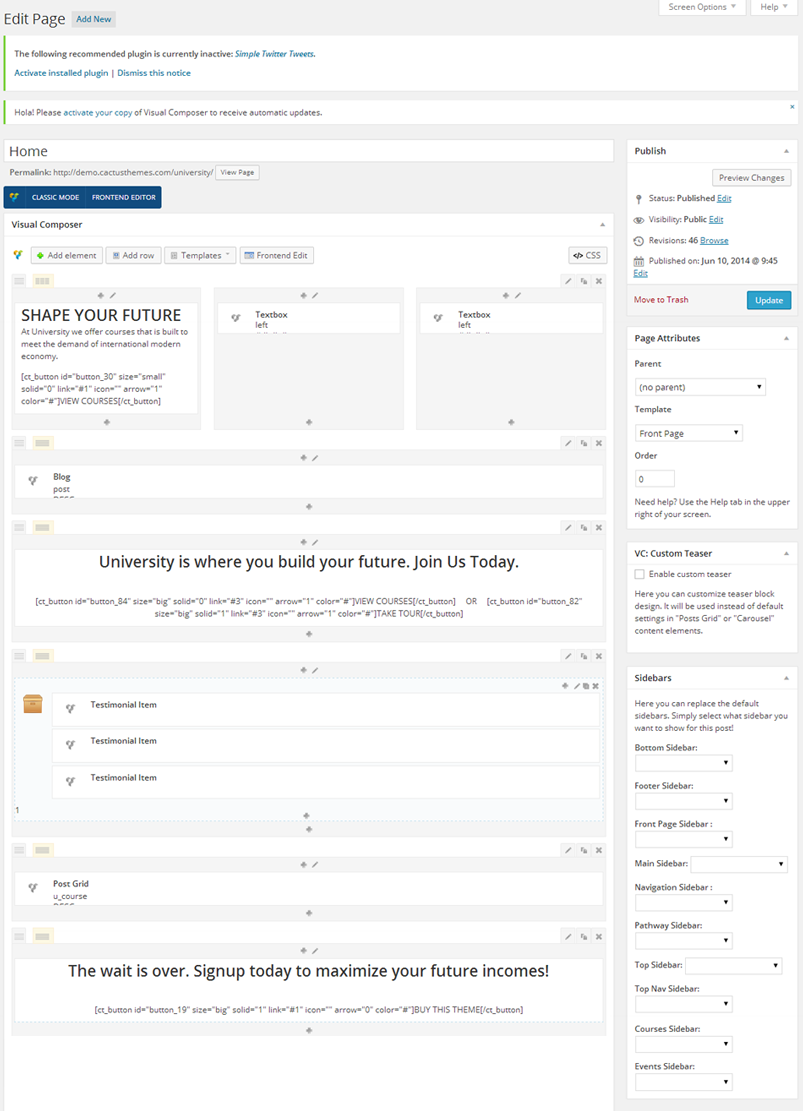Expand the Templates dropdown in Visual Composer
Viewport: 803px width, 1111px height.
point(200,255)
